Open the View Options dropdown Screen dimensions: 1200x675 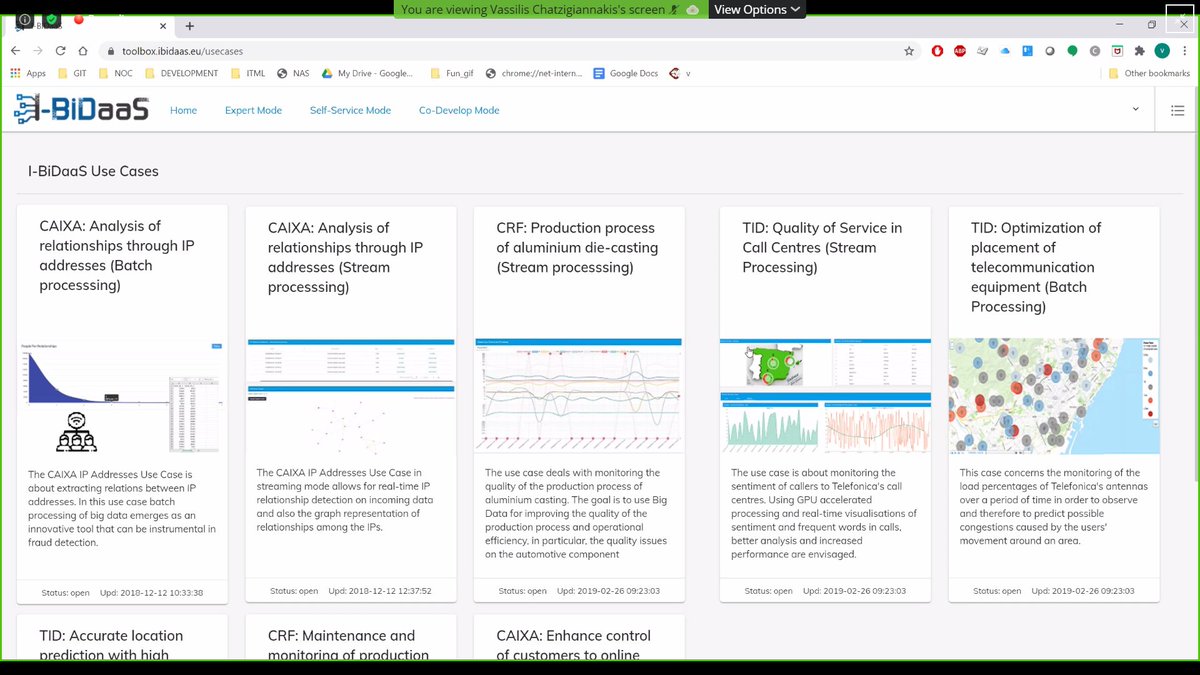(757, 9)
